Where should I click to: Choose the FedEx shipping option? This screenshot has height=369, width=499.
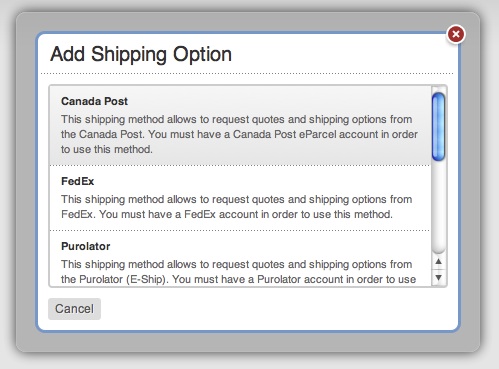[240, 198]
